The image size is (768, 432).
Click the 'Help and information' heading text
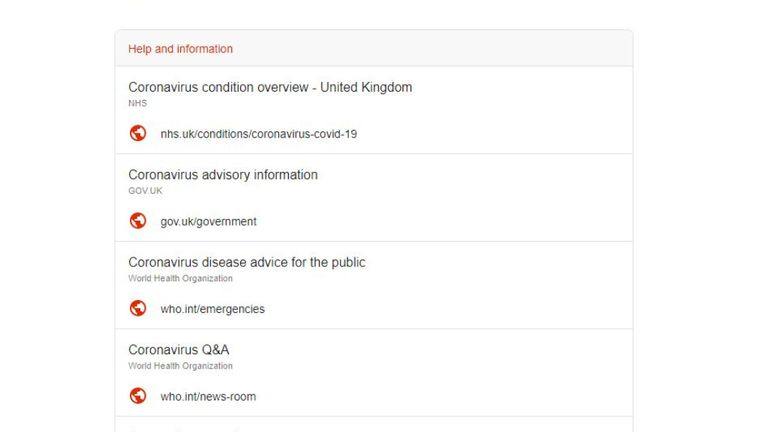(180, 49)
